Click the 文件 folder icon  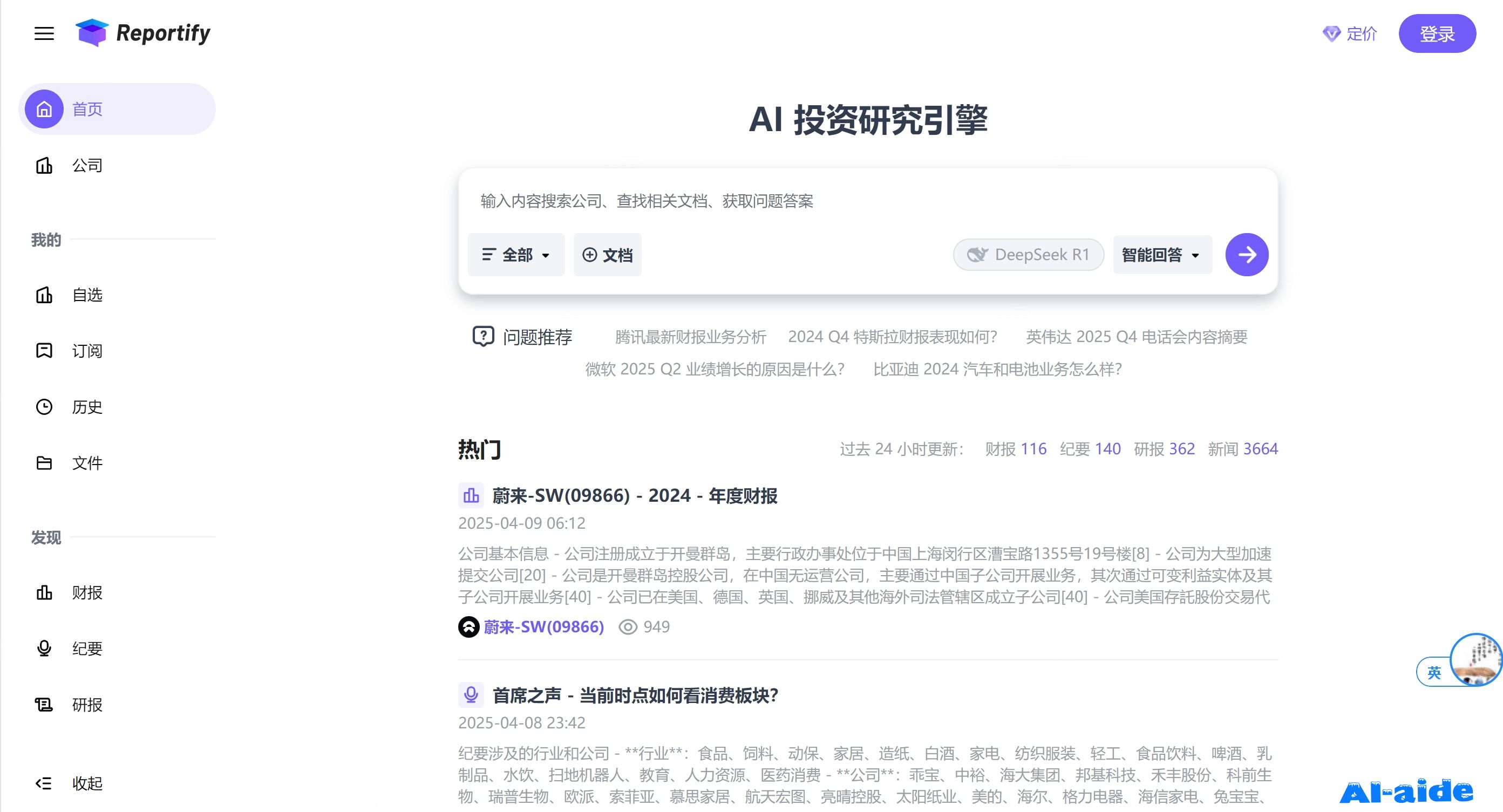tap(44, 463)
